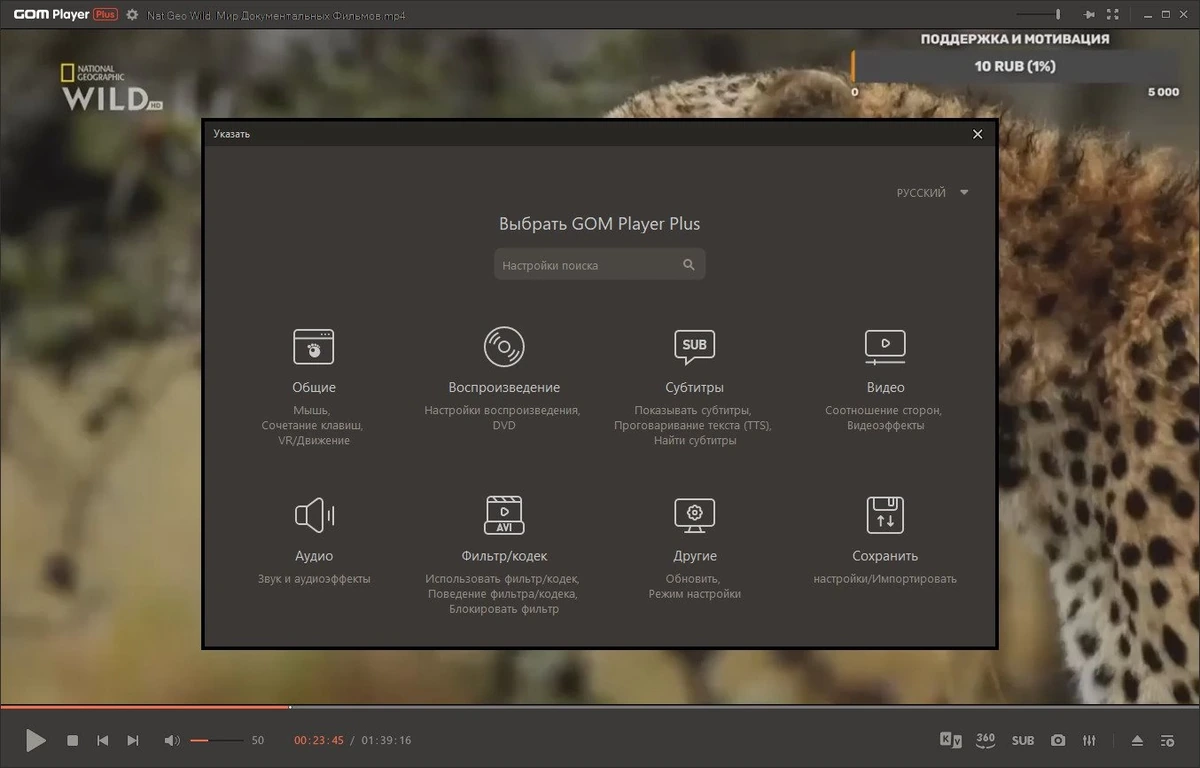Click 'Звук и аудиоэффекты' description
This screenshot has height=768, width=1200.
[x=314, y=579]
